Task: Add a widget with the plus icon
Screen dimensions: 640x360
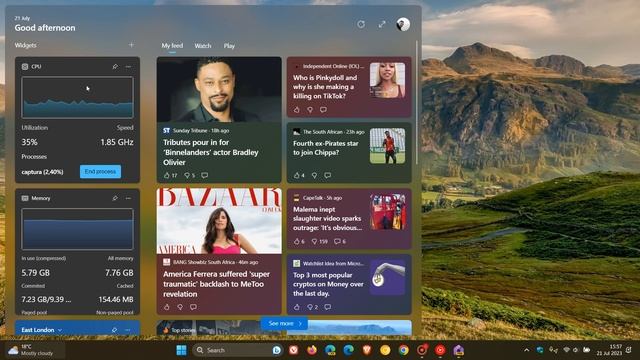Action: pyautogui.click(x=131, y=45)
